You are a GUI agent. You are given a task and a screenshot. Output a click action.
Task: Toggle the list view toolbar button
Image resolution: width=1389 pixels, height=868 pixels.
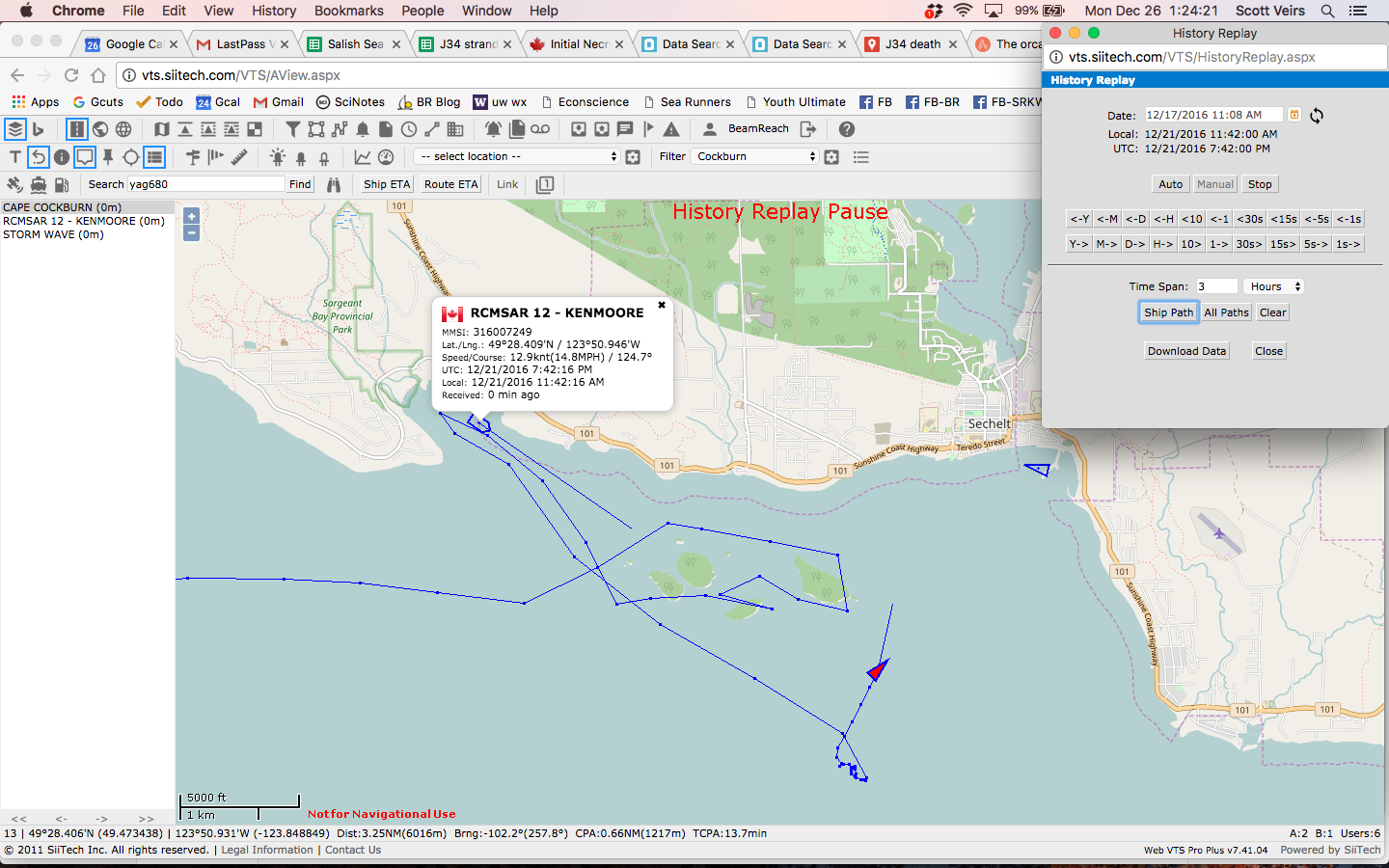(x=154, y=156)
